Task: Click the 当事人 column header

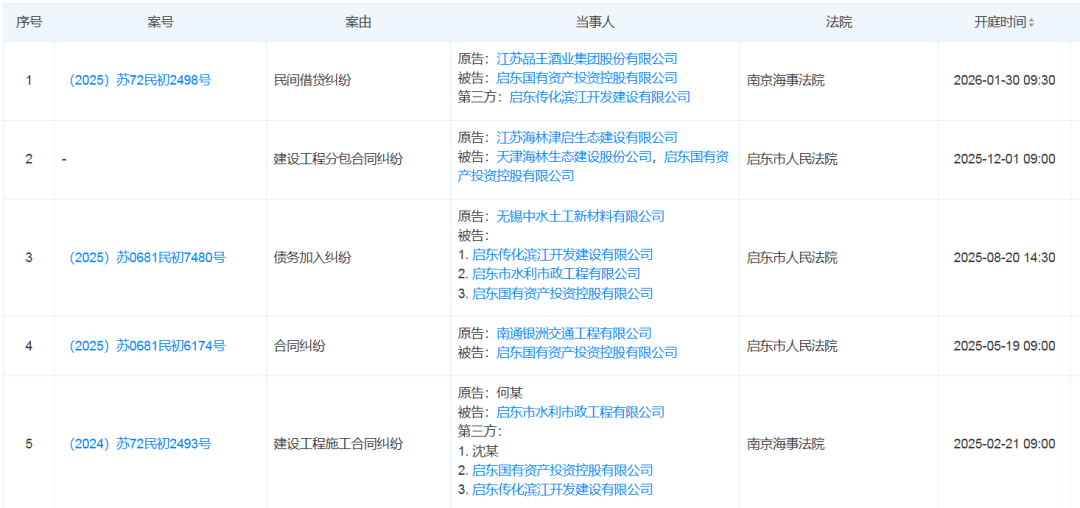Action: 595,23
